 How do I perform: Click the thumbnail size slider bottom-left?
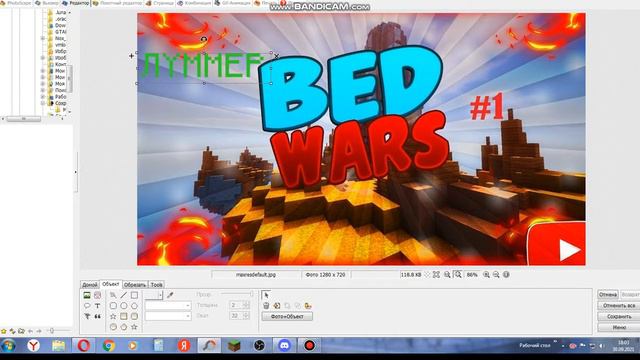58,331
